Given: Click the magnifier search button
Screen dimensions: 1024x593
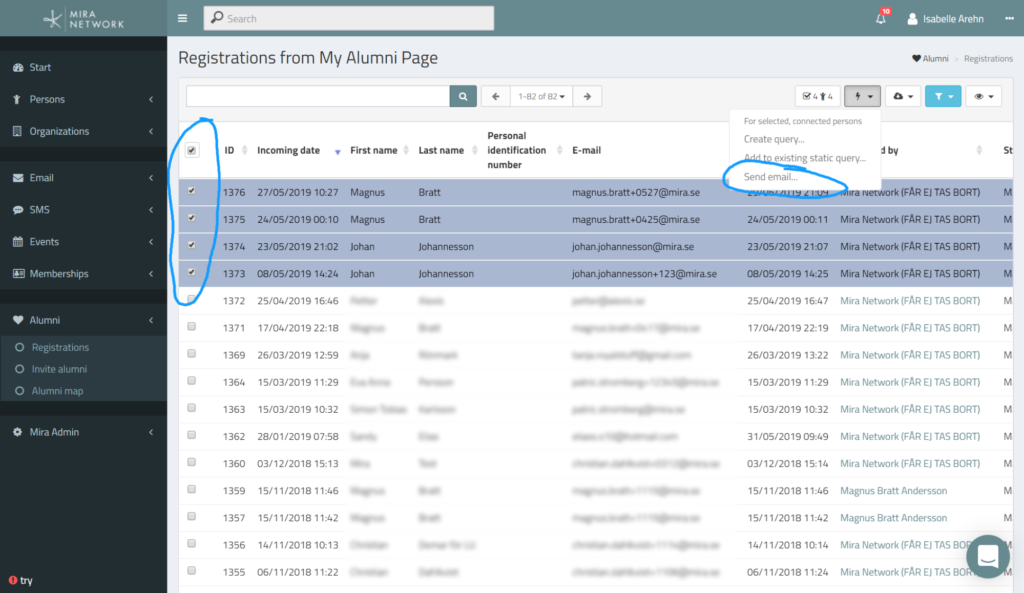Looking at the screenshot, I should 463,96.
